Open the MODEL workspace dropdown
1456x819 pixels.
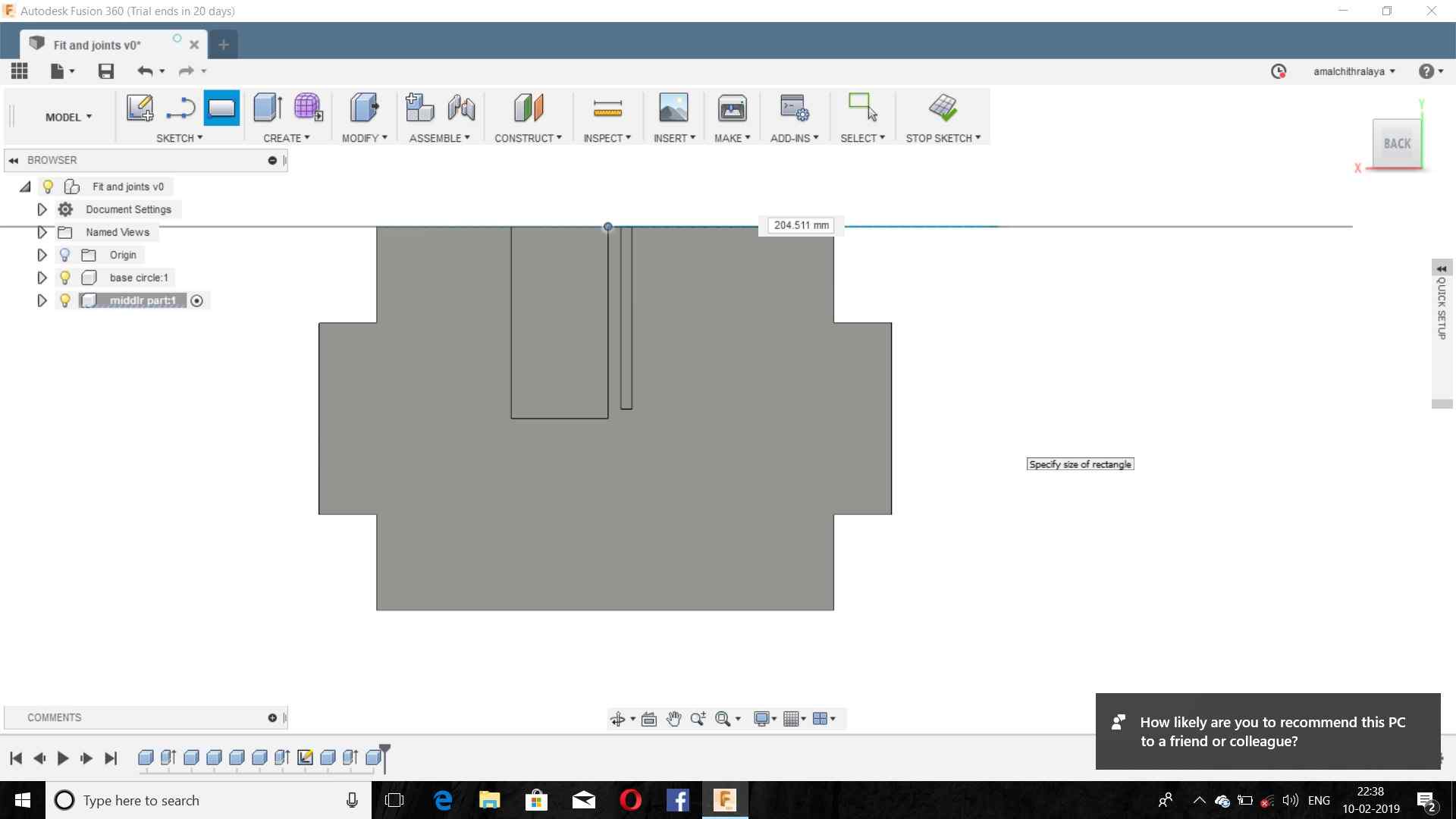68,117
